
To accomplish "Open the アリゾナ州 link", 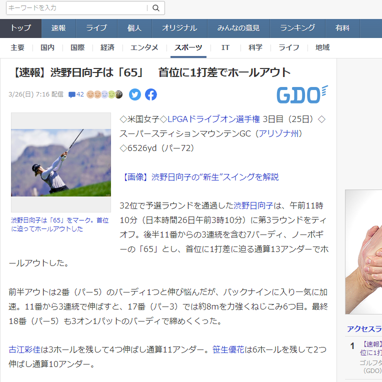I will 279,134.
